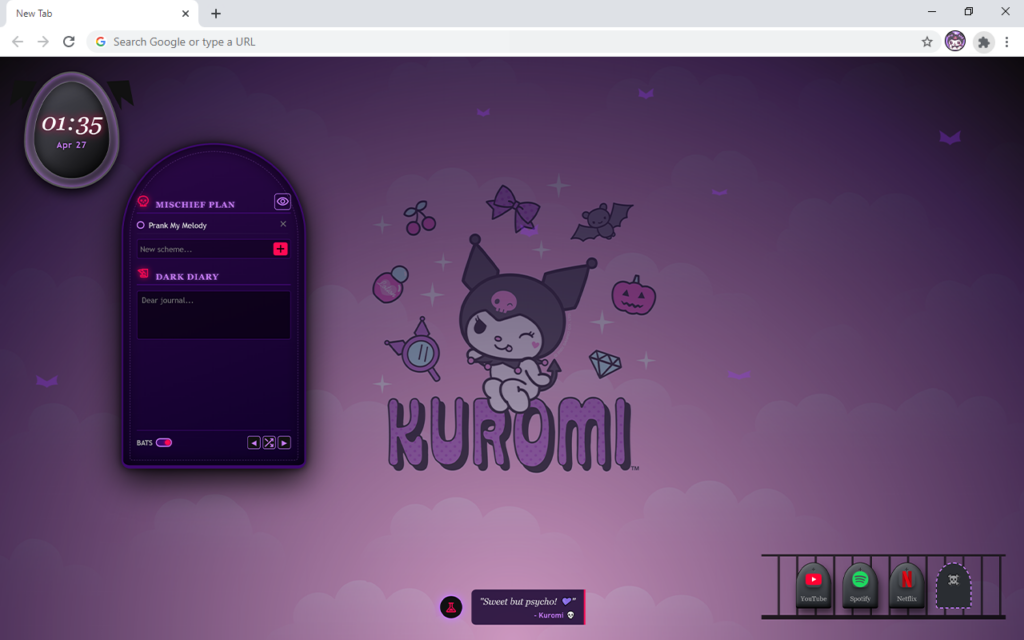The height and width of the screenshot is (640, 1024).
Task: Toggle the BATS switch off
Action: point(164,442)
